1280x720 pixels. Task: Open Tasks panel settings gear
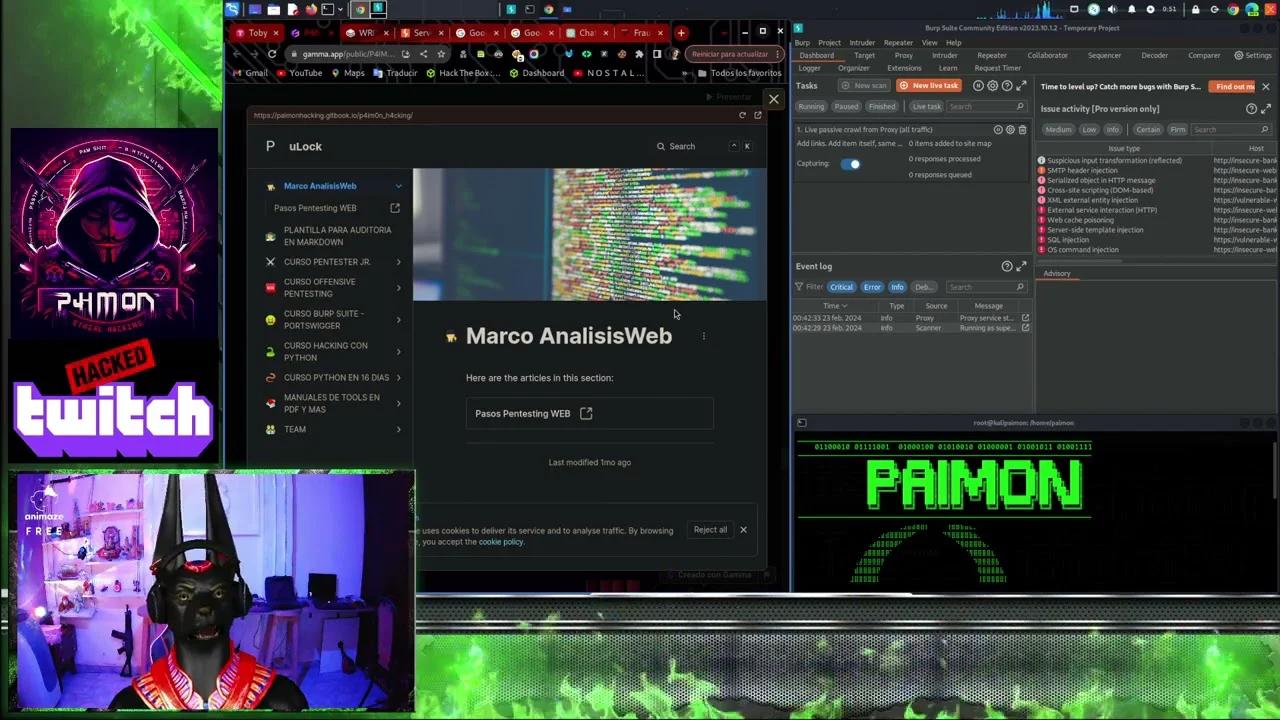coord(993,86)
